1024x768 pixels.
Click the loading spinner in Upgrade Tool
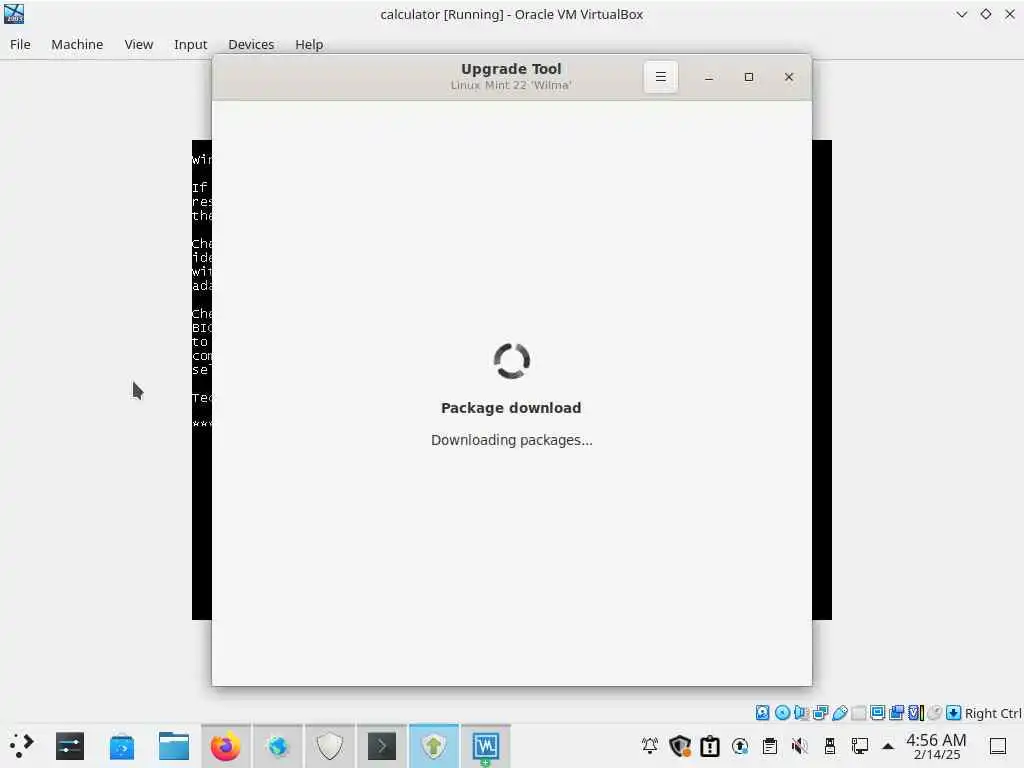coord(511,360)
